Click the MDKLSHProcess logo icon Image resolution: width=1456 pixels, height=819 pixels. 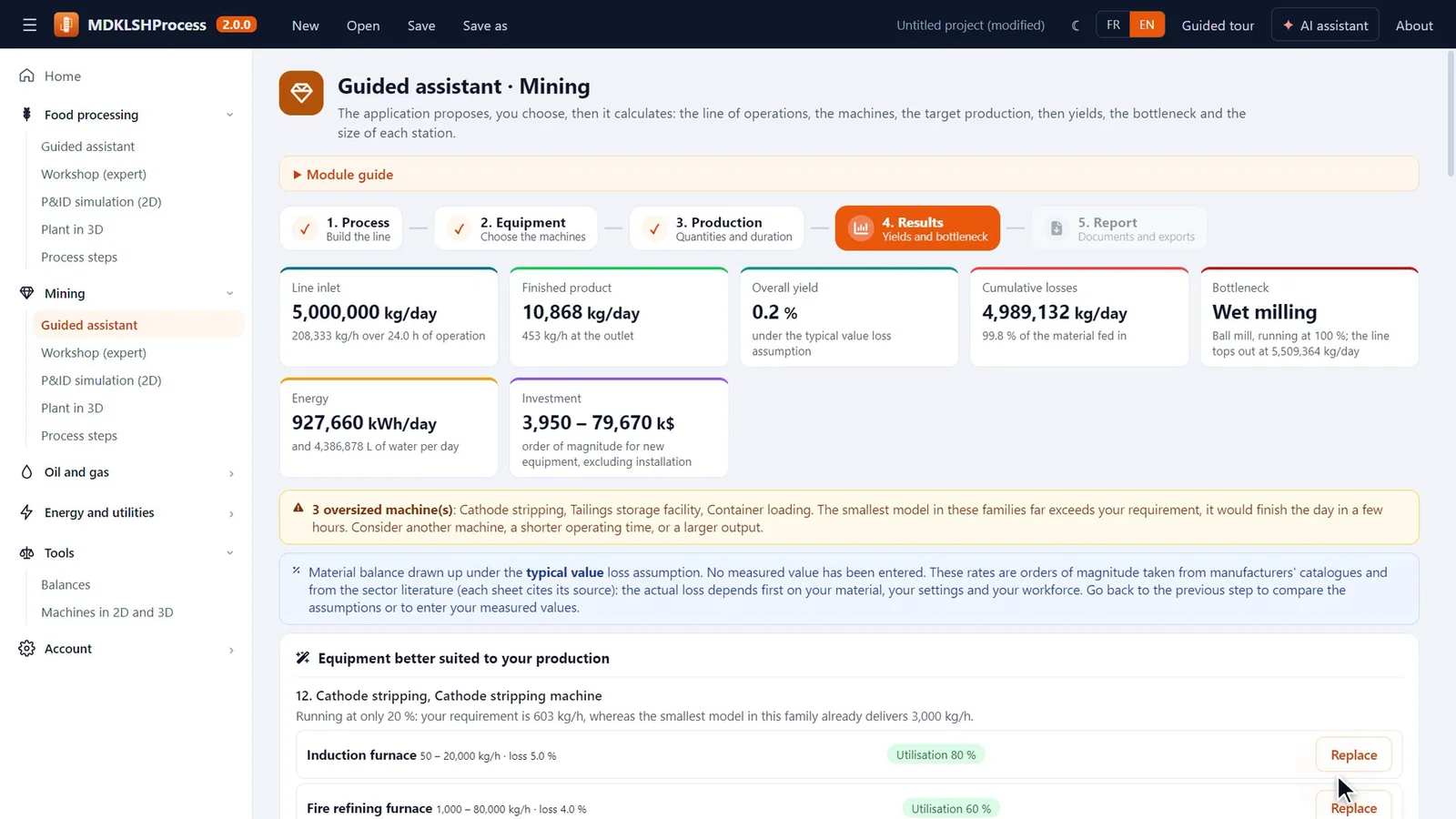(66, 25)
